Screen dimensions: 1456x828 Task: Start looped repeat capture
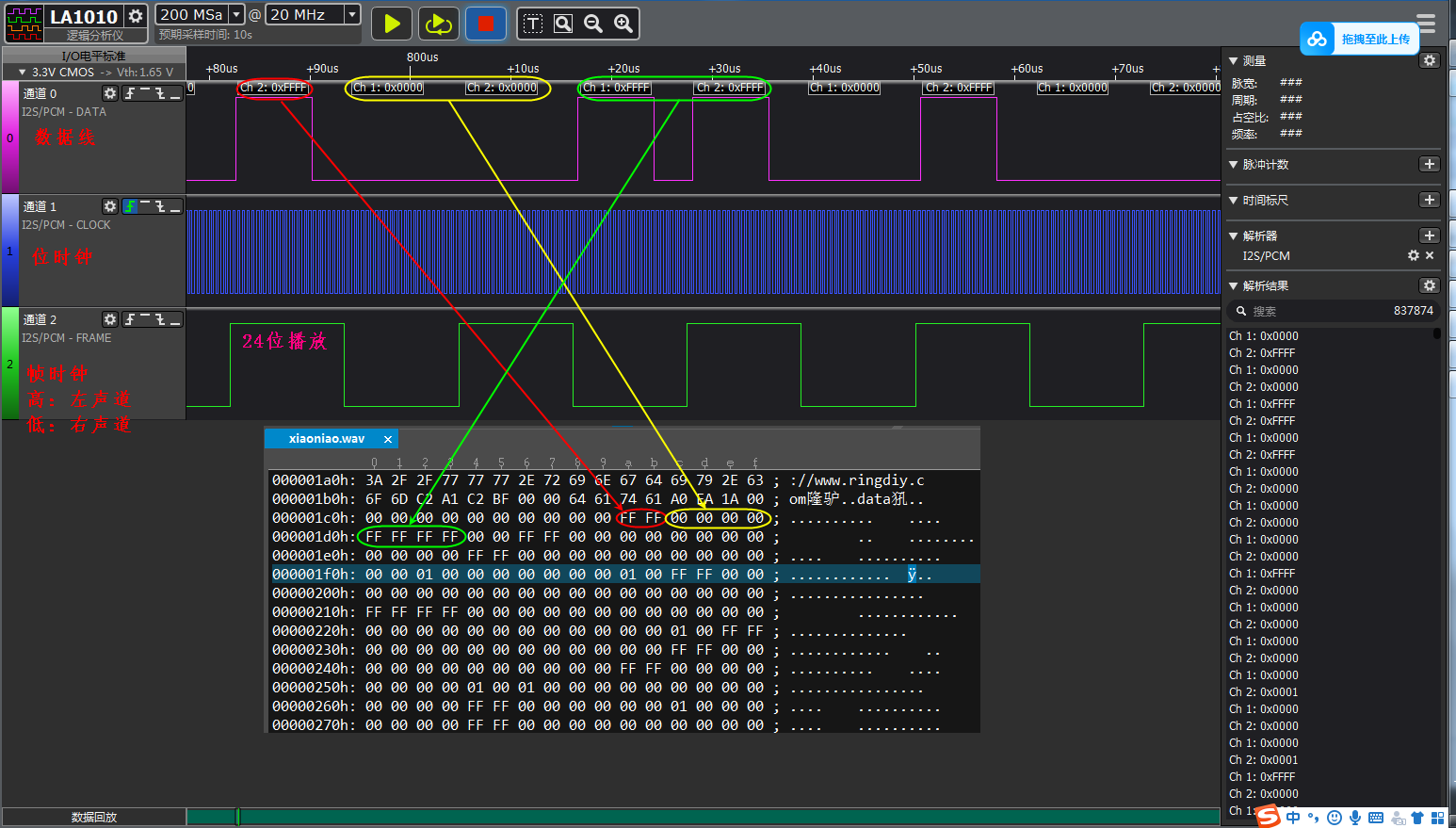439,24
